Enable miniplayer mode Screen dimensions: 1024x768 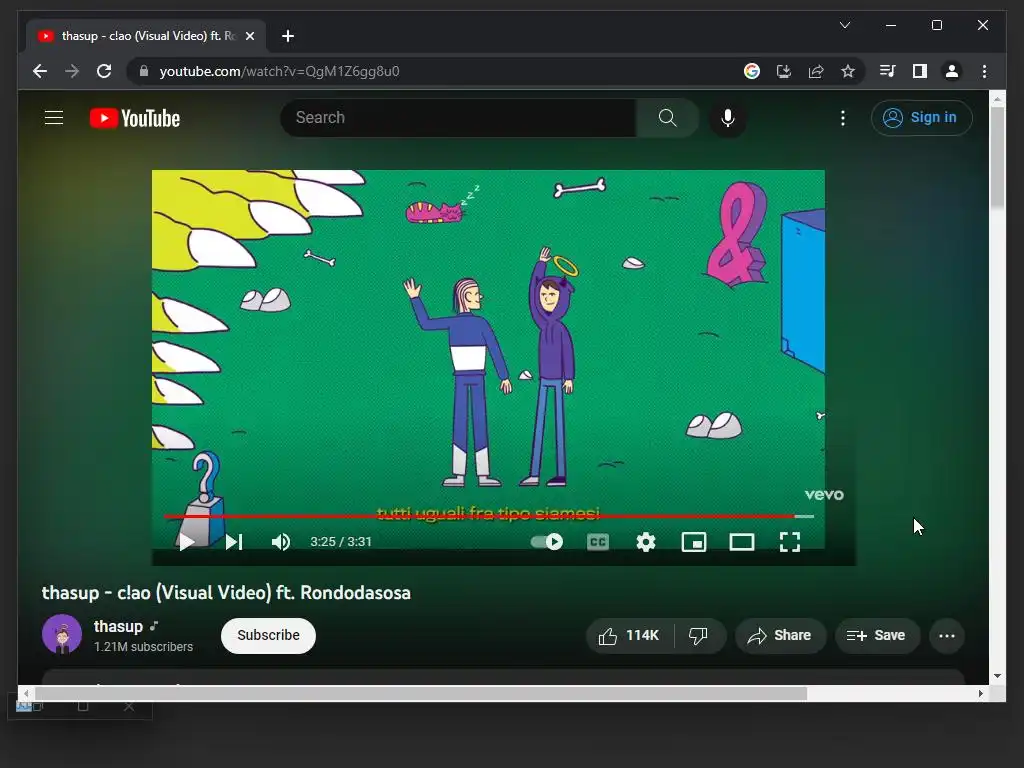click(x=694, y=542)
